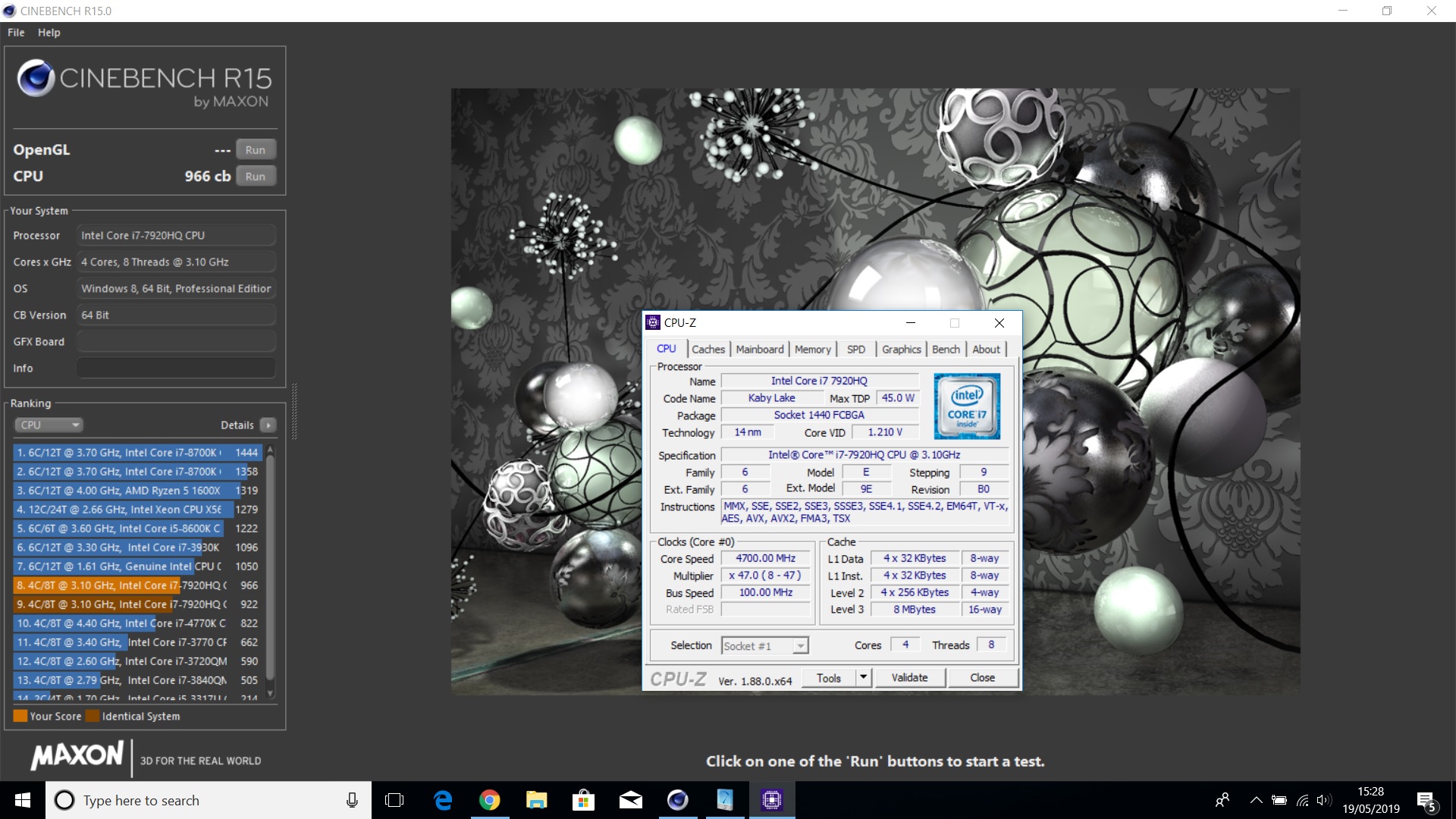Select ranking entry Intel Core i7-3720QM
Image resolution: width=1456 pixels, height=819 pixels.
tap(137, 661)
